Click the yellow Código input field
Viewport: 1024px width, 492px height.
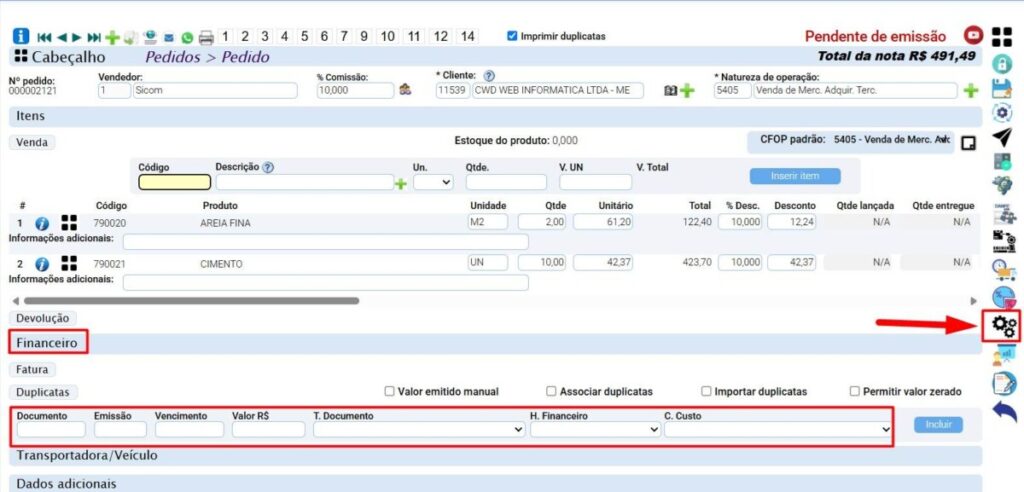(174, 182)
